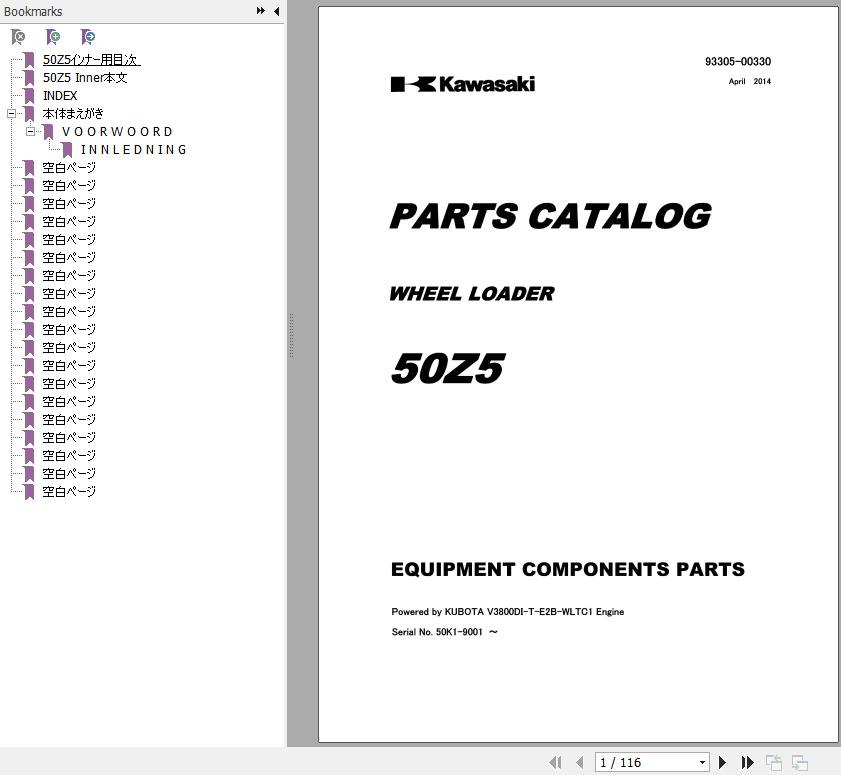Click the left of the two greyed window icons
This screenshot has height=775, width=841.
coord(773,762)
